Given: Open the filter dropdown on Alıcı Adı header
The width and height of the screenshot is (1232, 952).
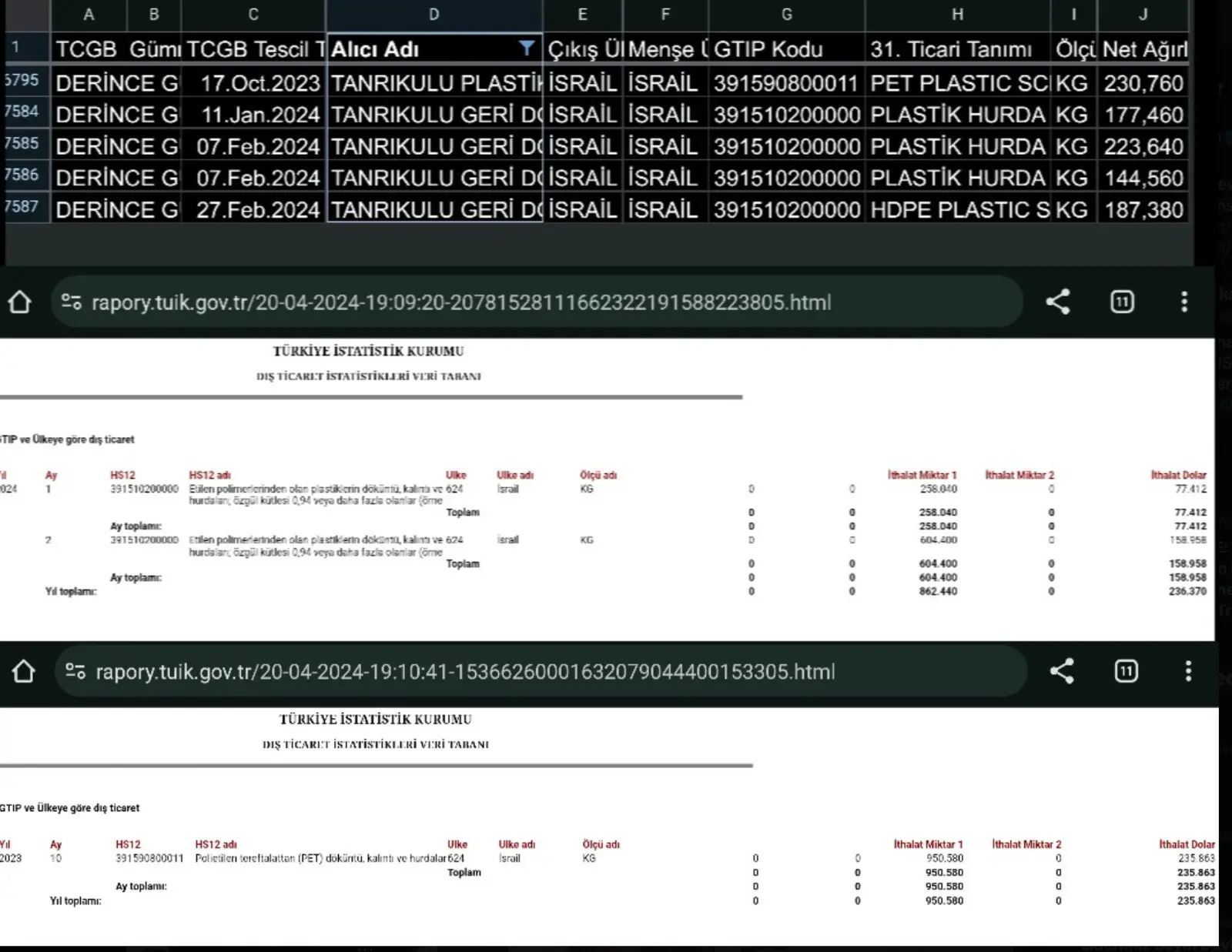Looking at the screenshot, I should (x=527, y=48).
